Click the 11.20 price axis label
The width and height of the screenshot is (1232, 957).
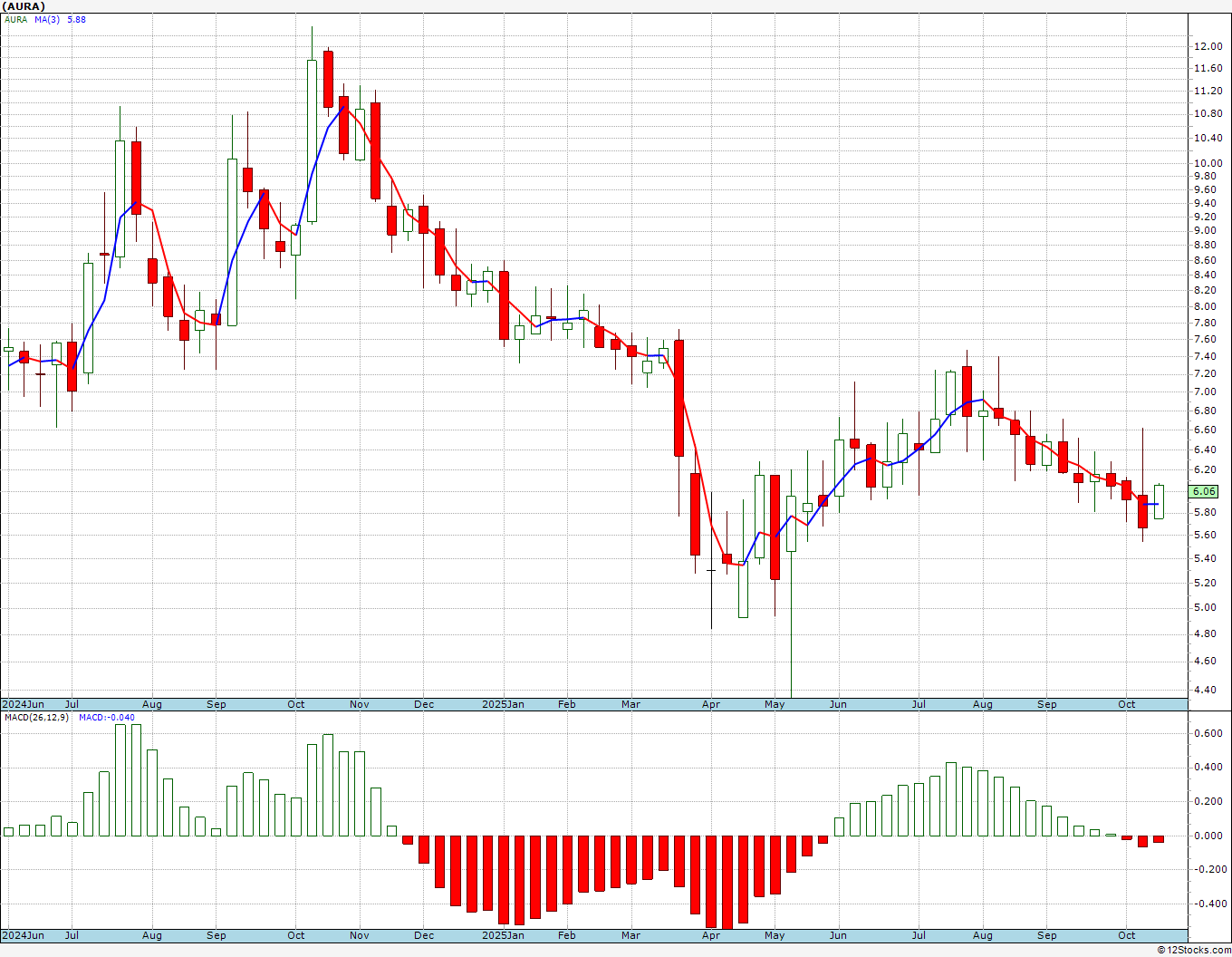click(1208, 91)
